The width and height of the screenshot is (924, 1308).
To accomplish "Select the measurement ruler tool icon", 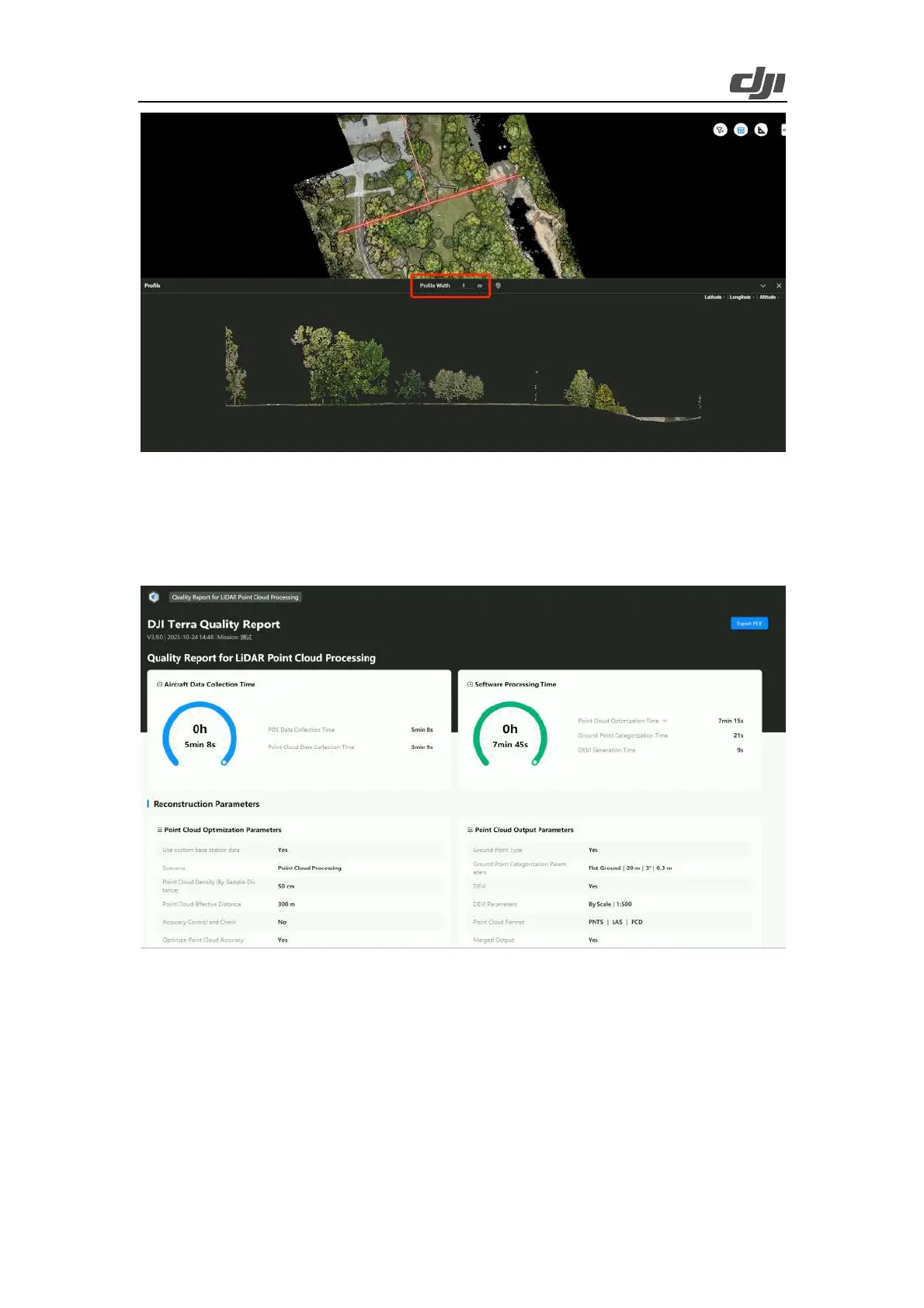I will click(762, 130).
